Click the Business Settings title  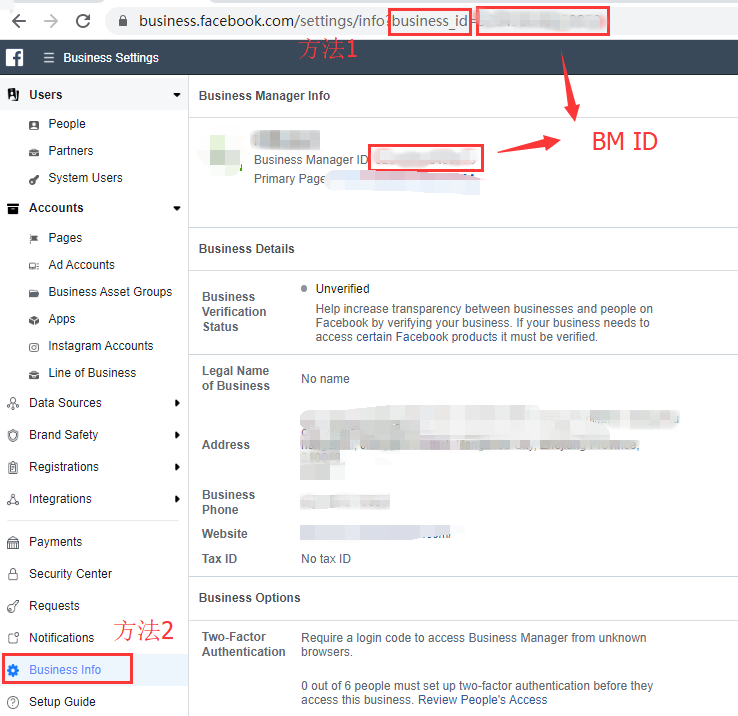click(x=111, y=57)
